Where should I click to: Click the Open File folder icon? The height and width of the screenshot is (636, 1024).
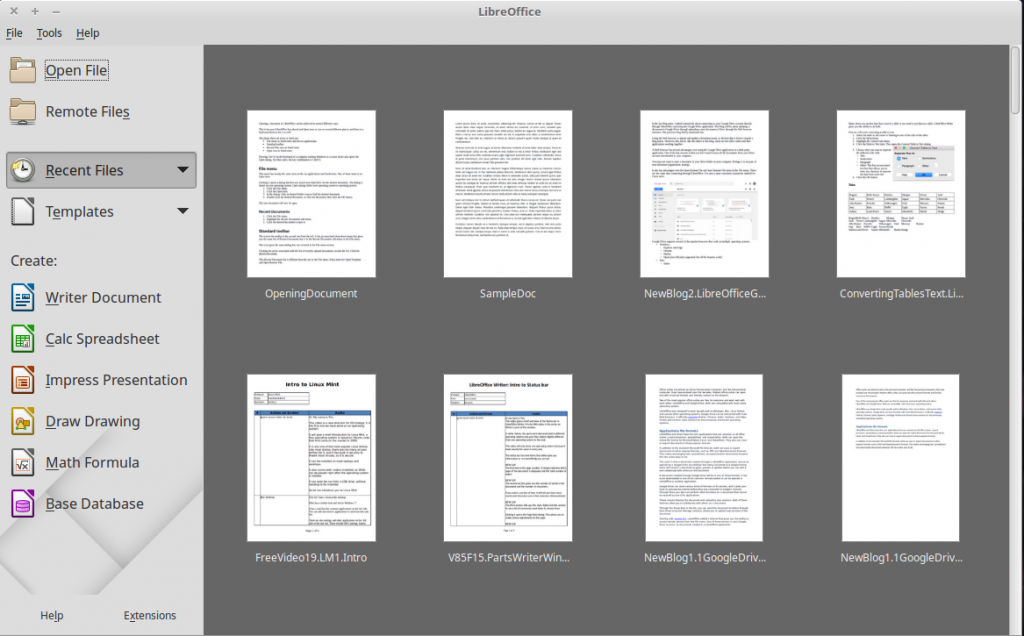23,70
